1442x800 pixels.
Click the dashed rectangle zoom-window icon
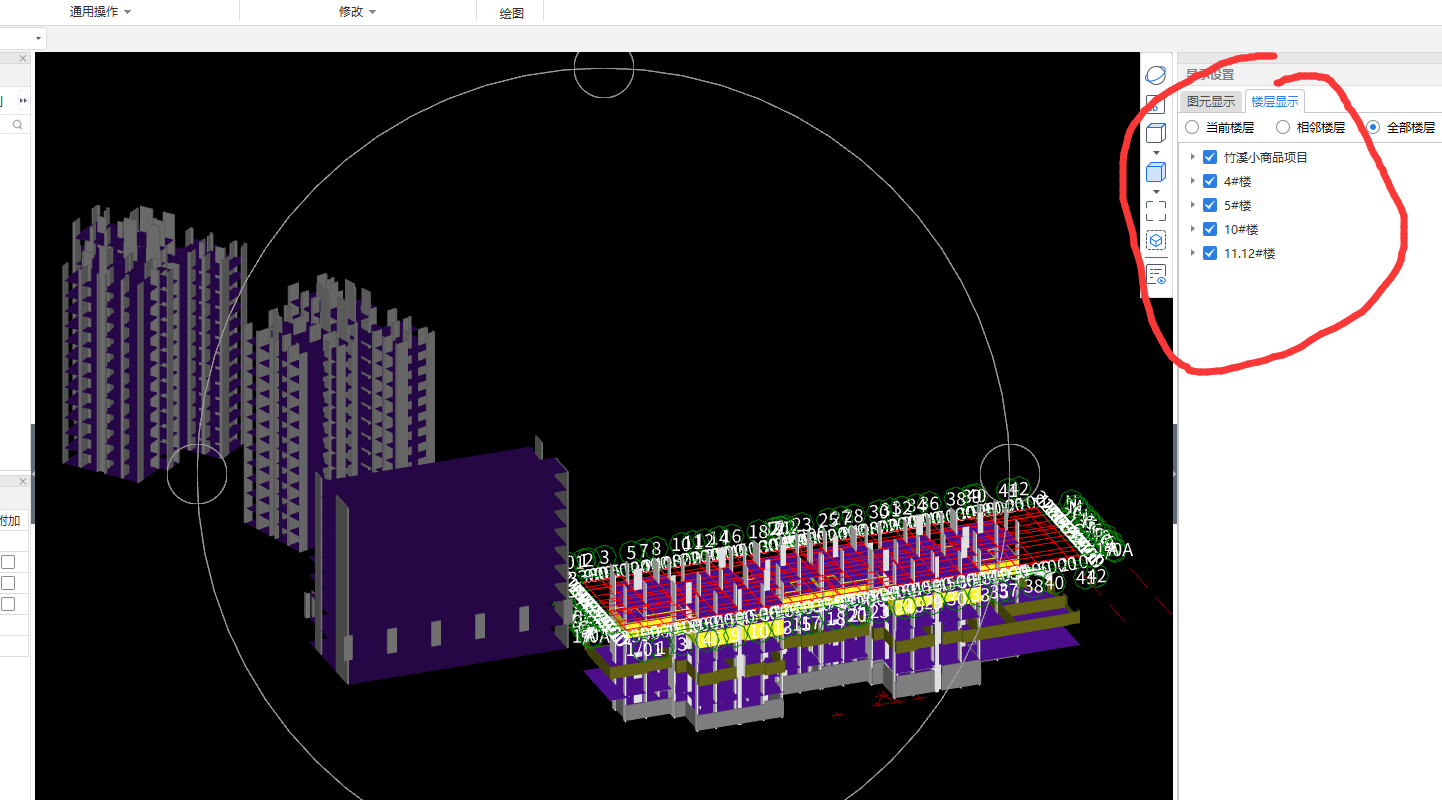[x=1155, y=211]
